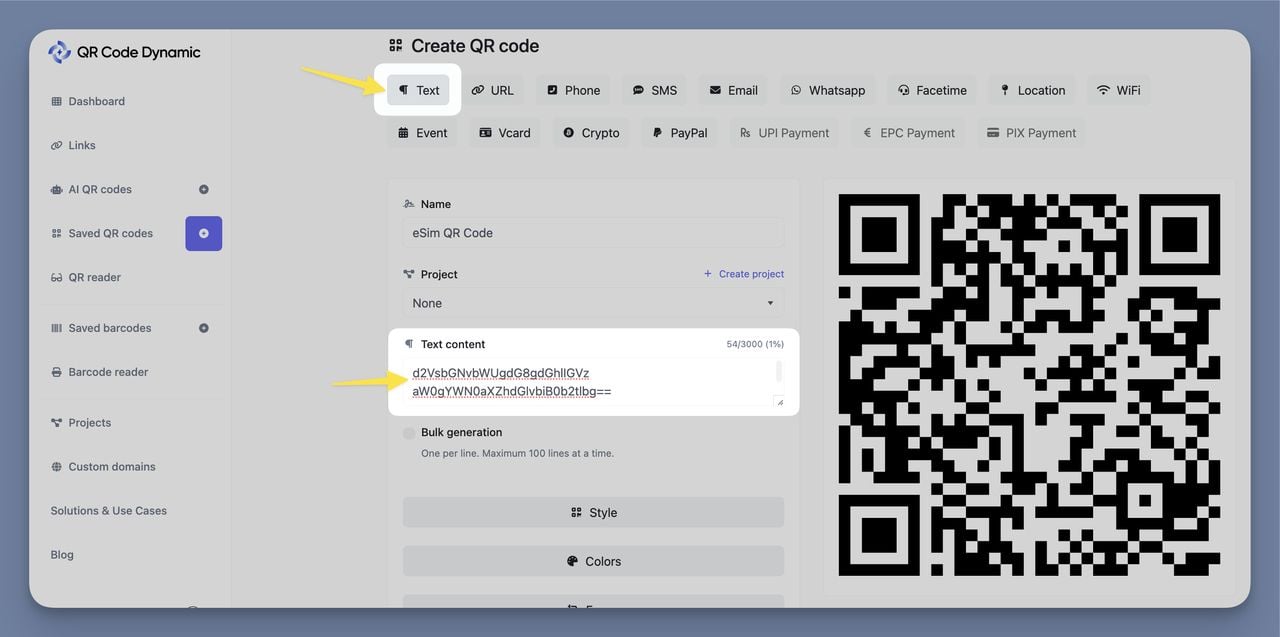Add new AI QR code plus icon
This screenshot has width=1280, height=637.
click(204, 189)
